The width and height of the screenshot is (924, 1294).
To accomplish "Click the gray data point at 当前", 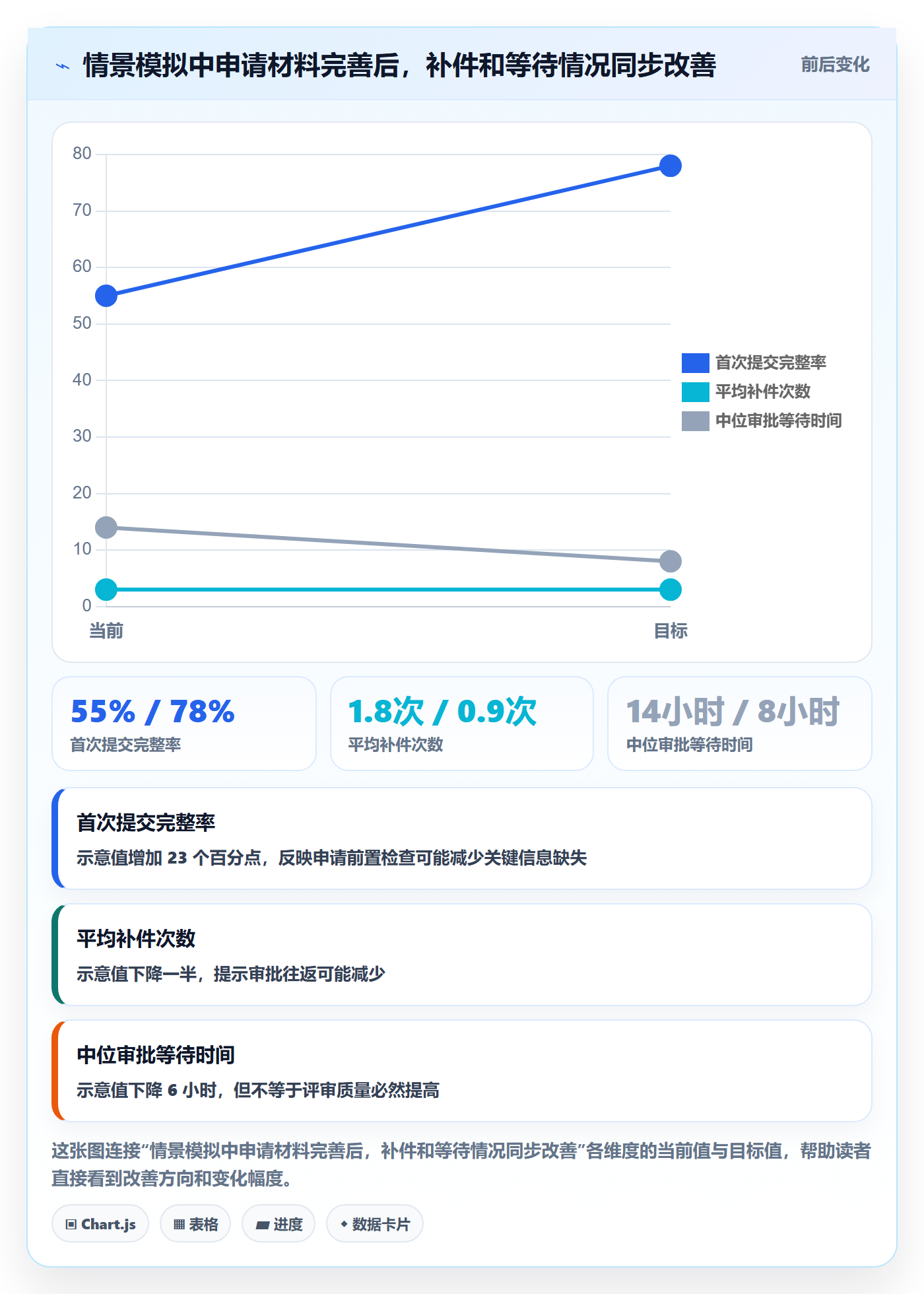I will [x=106, y=528].
